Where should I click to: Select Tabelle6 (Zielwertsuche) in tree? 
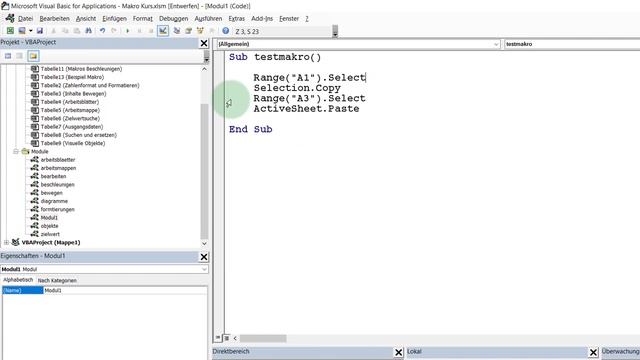click(70, 118)
